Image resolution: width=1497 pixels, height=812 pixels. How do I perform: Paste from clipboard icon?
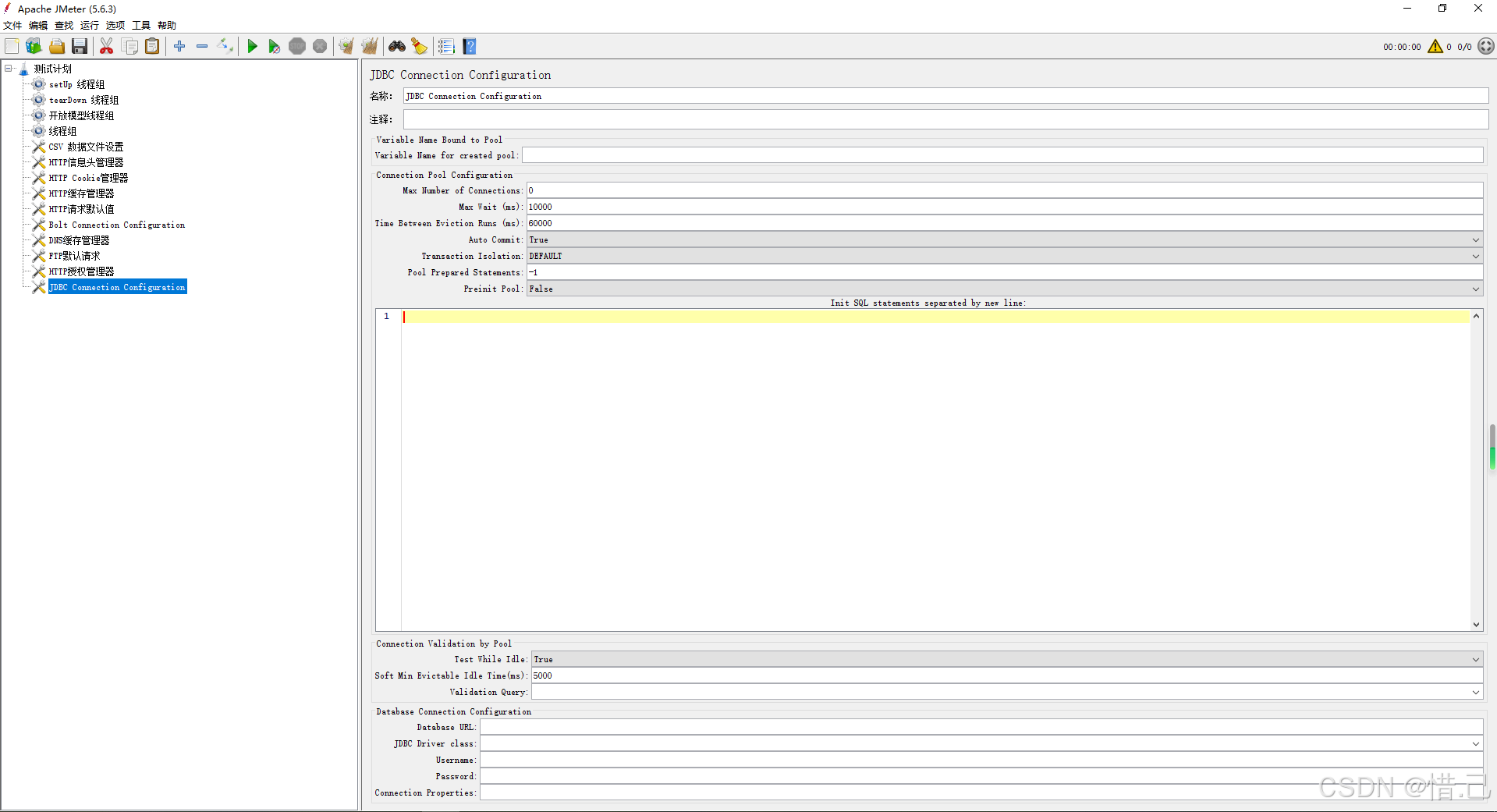(153, 47)
